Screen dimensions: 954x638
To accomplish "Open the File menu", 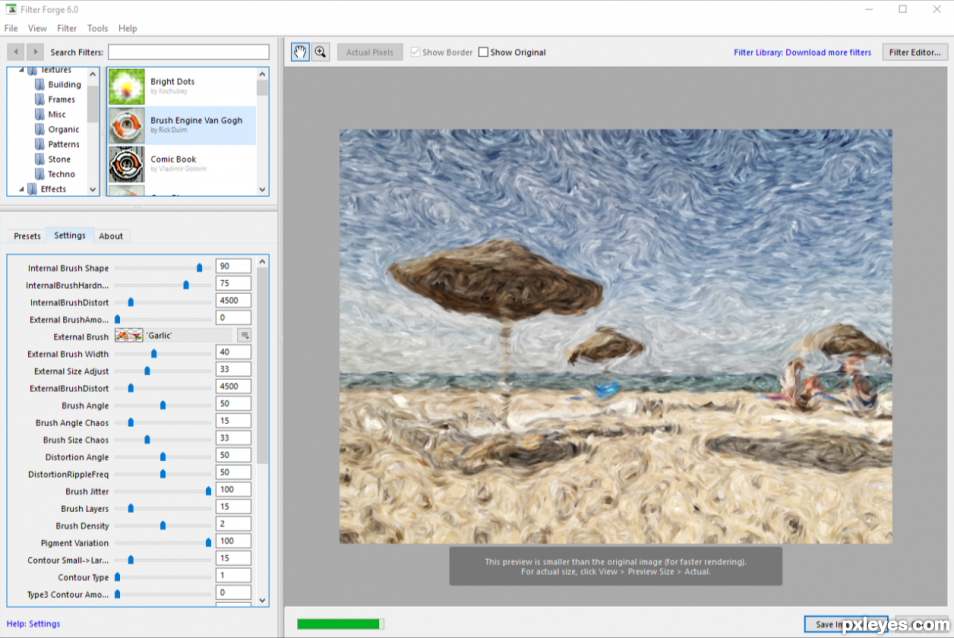I will coord(11,29).
